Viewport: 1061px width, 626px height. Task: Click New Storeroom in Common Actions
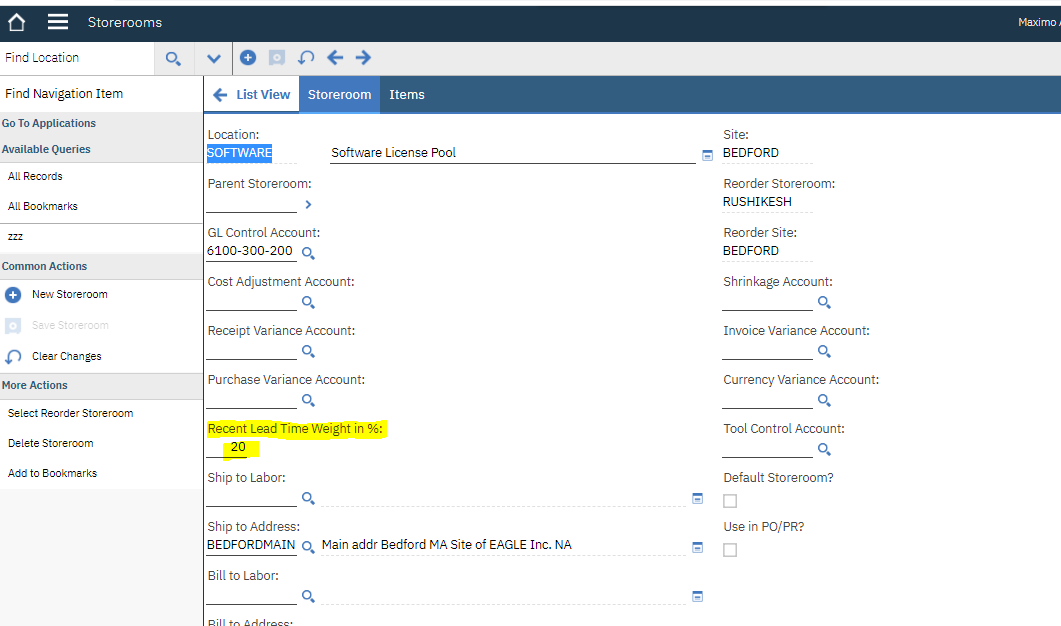click(70, 294)
